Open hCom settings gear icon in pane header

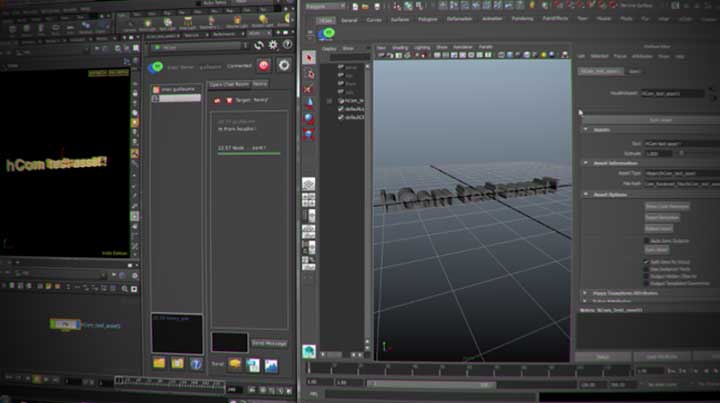273,45
